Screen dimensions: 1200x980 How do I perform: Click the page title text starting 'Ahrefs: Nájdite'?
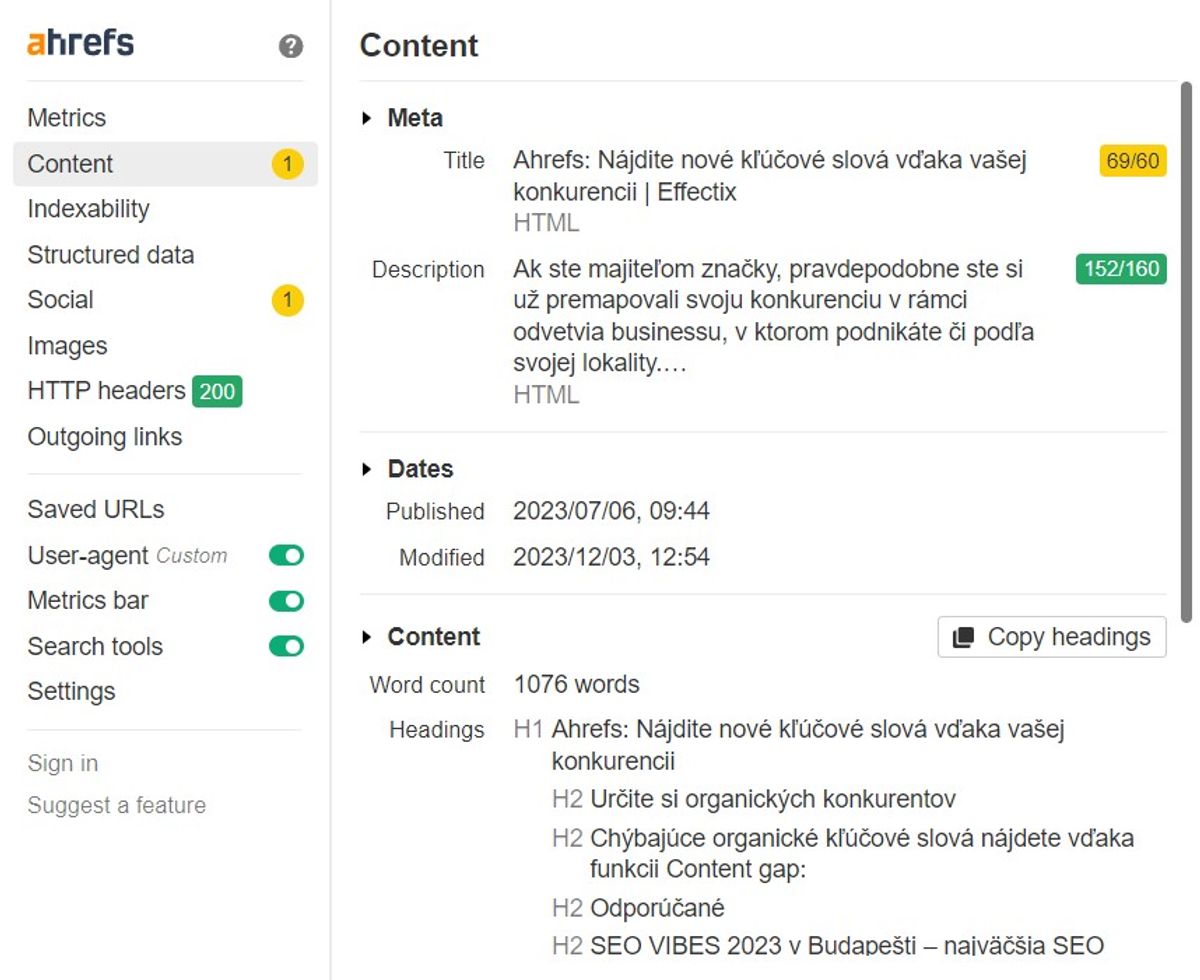tap(770, 176)
